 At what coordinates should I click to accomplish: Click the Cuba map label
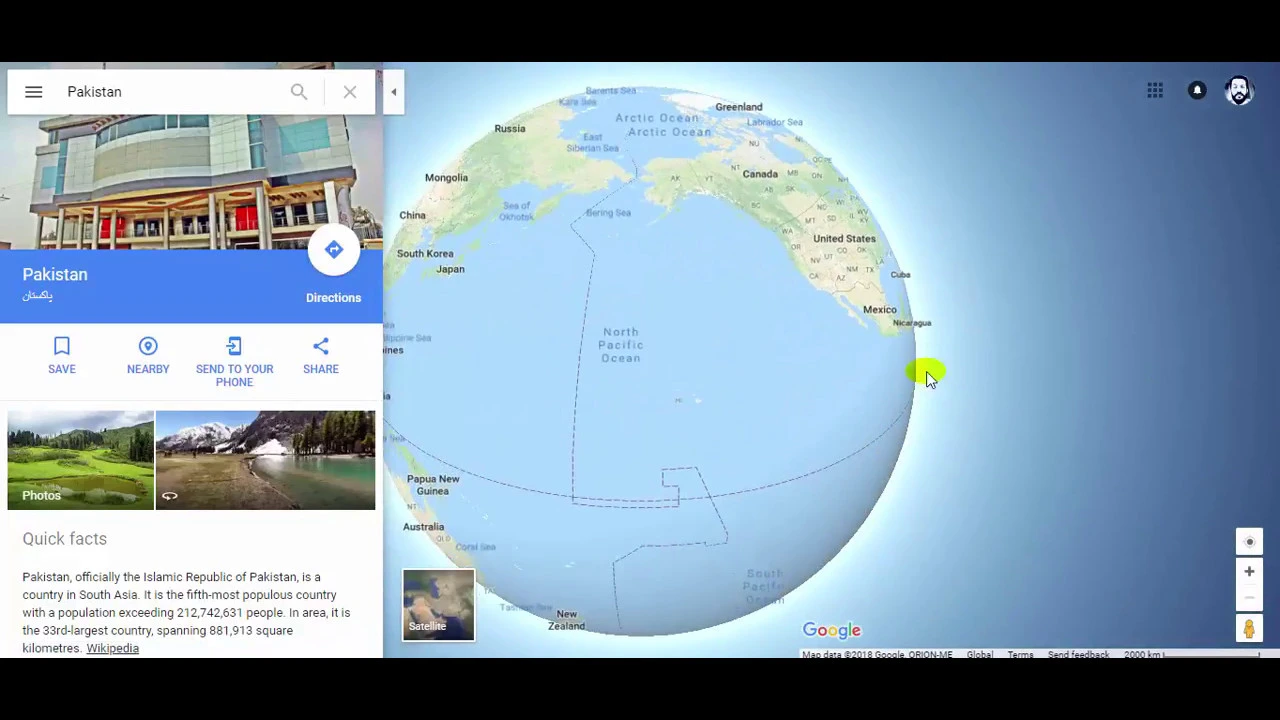(900, 275)
